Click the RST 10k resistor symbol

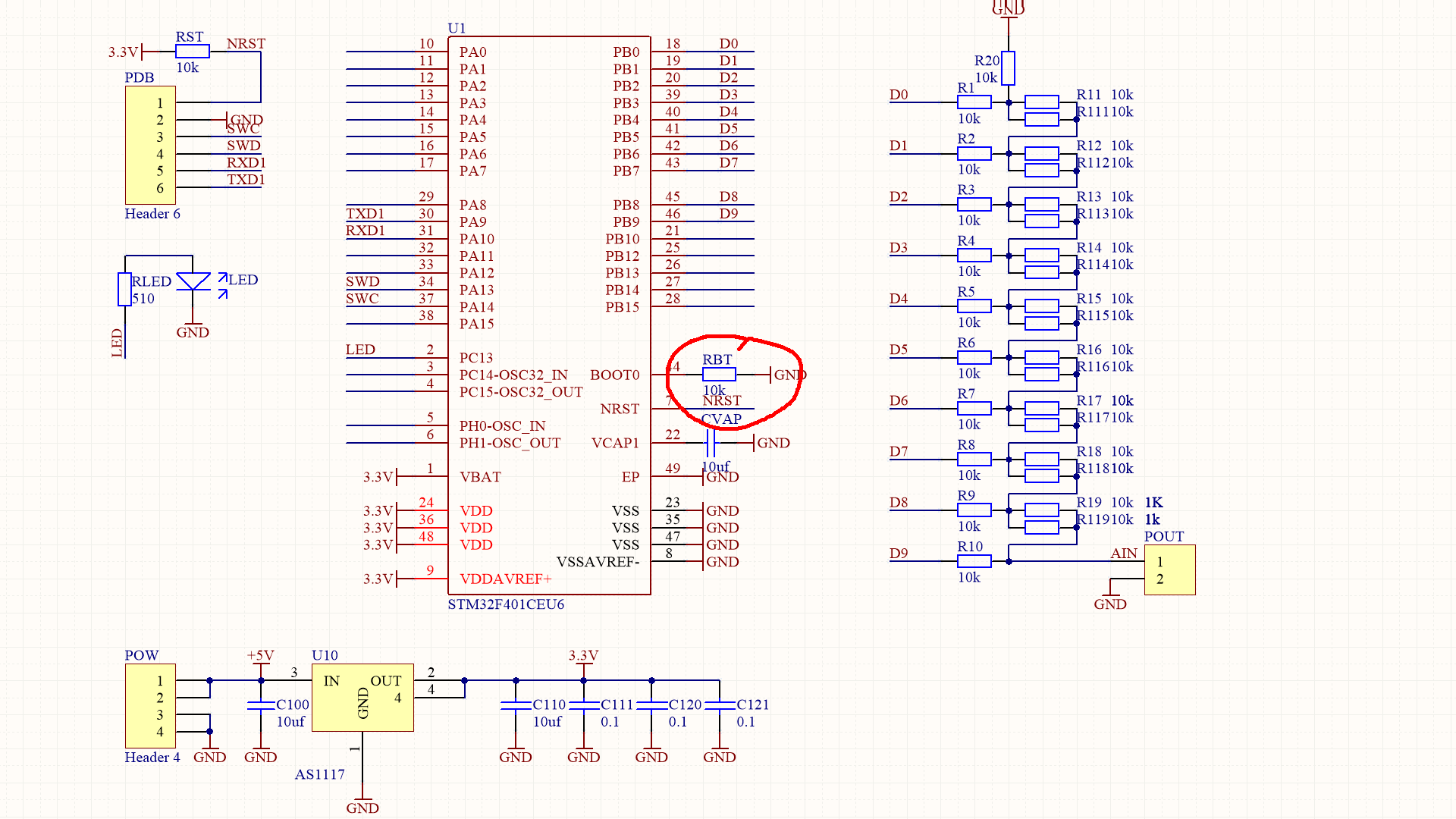192,52
